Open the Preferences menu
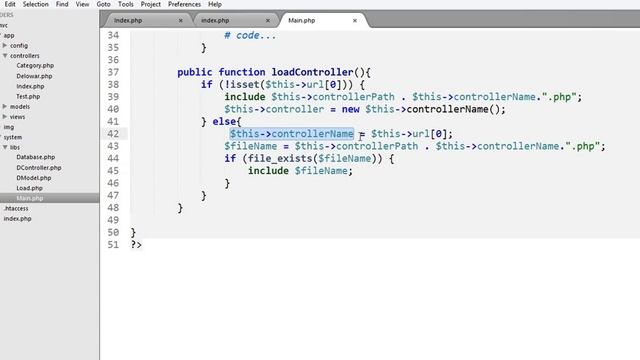 pos(184,4)
